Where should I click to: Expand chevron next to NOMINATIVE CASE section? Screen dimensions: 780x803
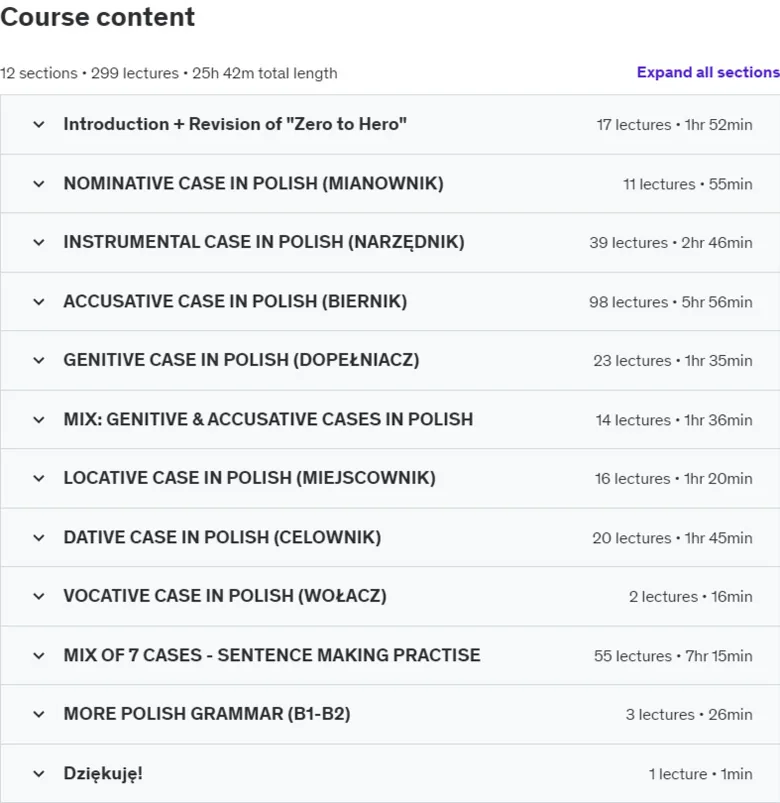[x=39, y=184]
